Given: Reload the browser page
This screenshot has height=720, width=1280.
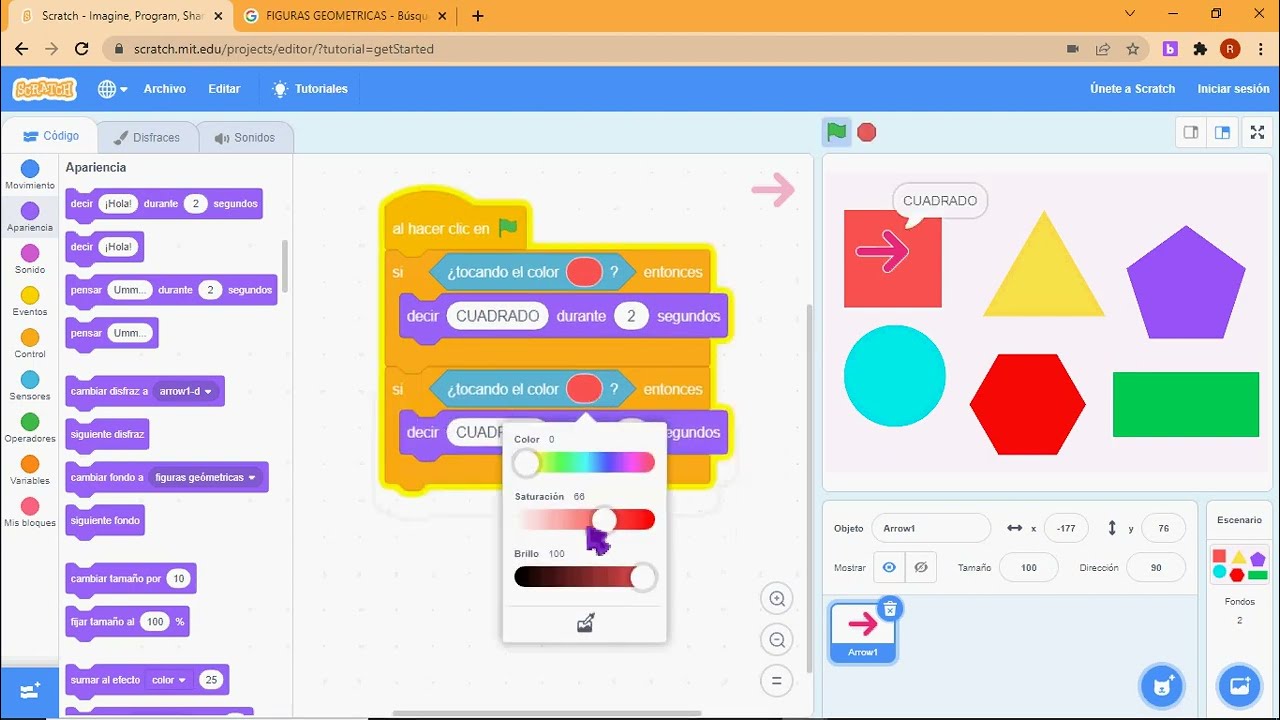Looking at the screenshot, I should [x=82, y=49].
